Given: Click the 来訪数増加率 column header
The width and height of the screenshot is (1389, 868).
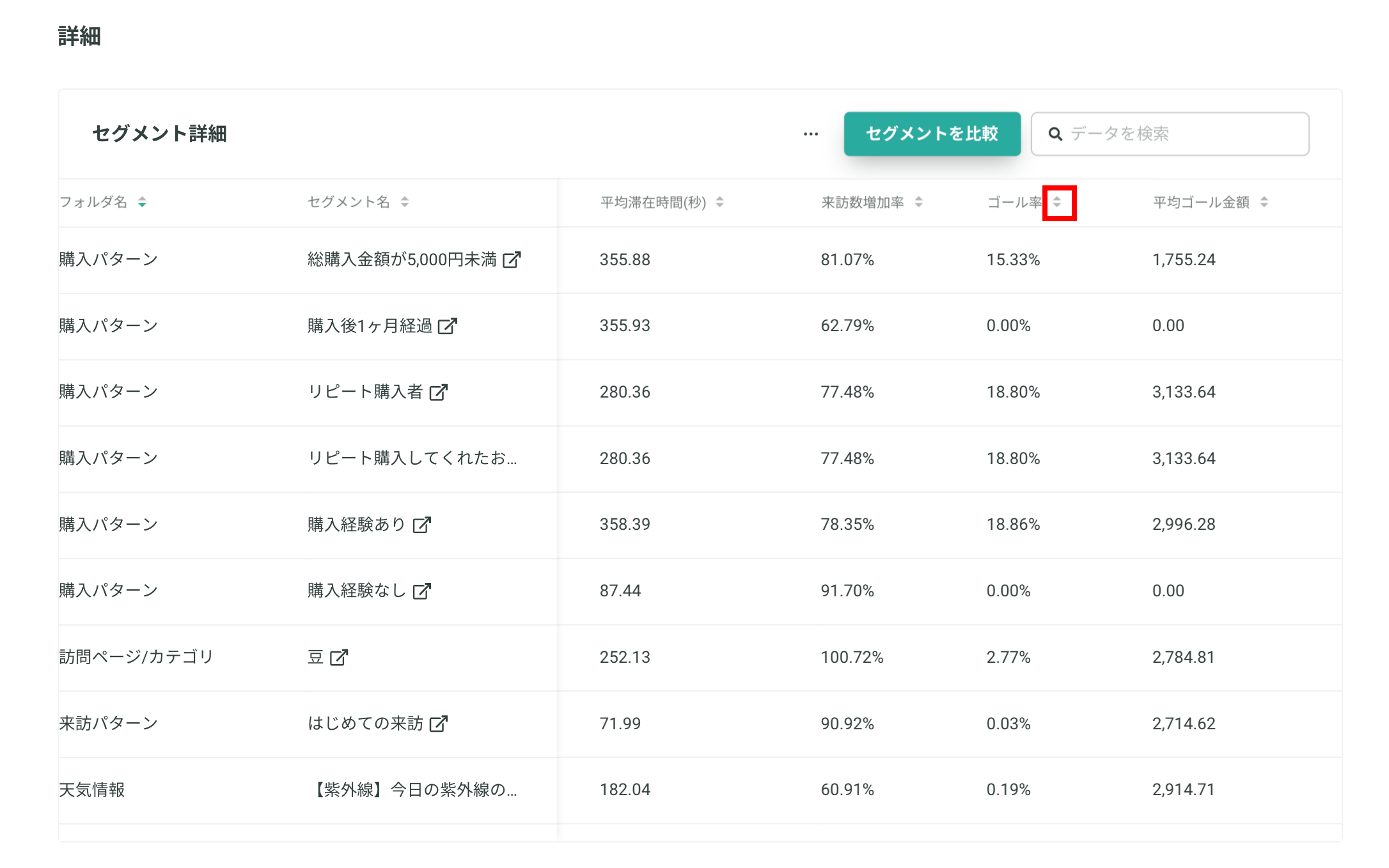Looking at the screenshot, I should (x=863, y=202).
